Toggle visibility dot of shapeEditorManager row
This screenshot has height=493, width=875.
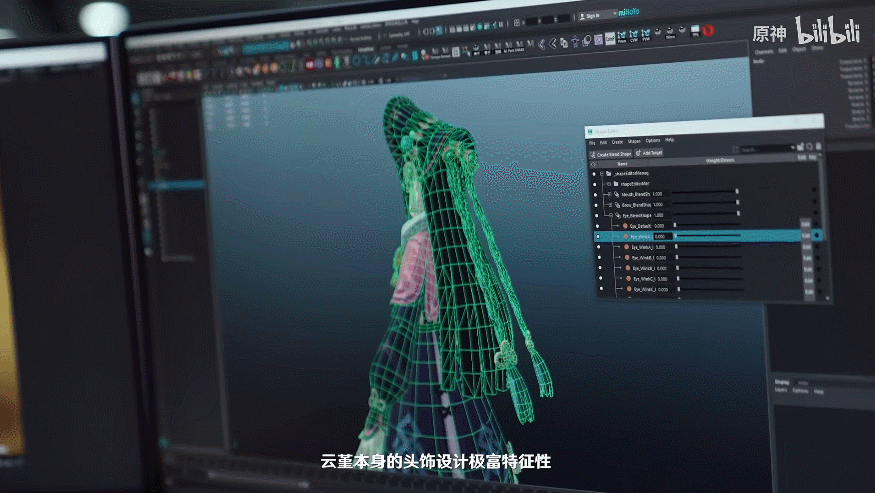point(594,184)
